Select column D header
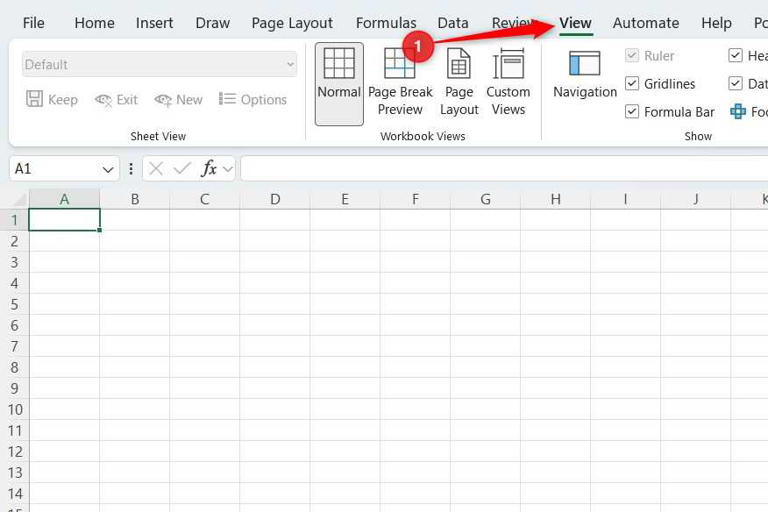This screenshot has width=768, height=512. pos(275,199)
